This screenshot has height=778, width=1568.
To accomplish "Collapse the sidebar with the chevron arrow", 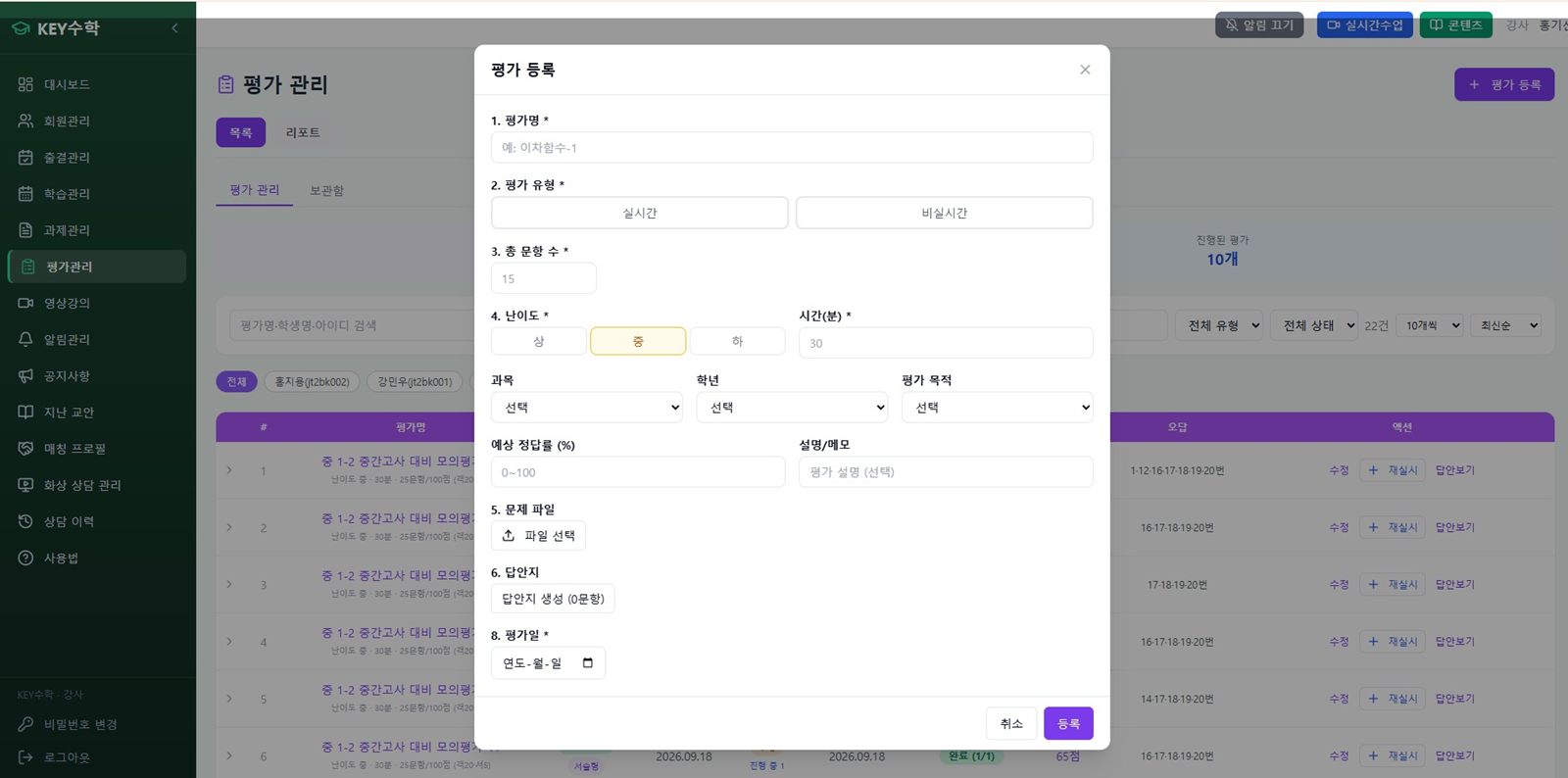I will pyautogui.click(x=174, y=28).
